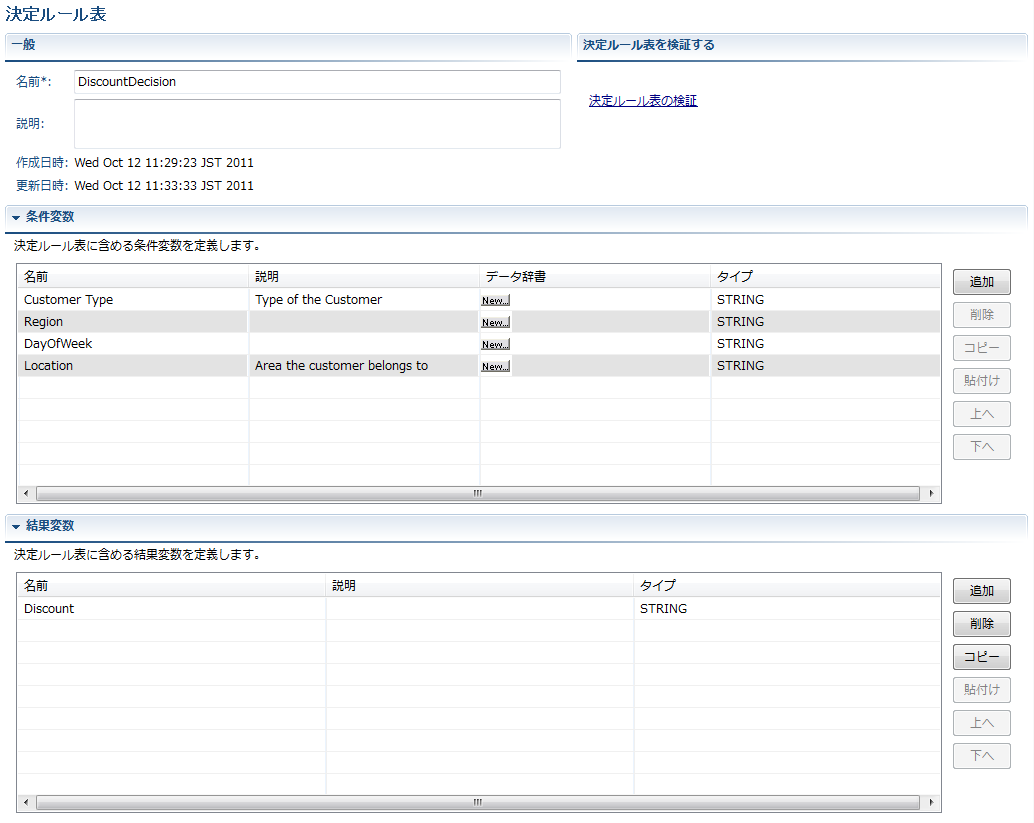The image size is (1034, 823).
Task: Click New button in Region row
Action: (x=495, y=322)
